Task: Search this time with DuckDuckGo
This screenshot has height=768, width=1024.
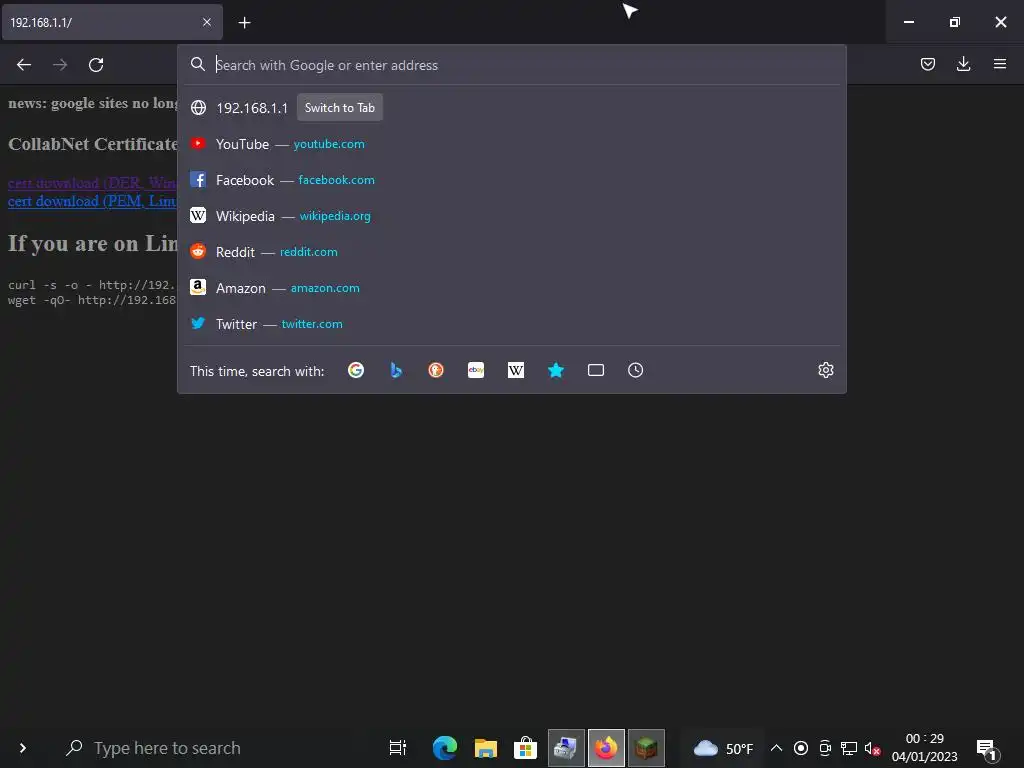Action: pos(436,370)
